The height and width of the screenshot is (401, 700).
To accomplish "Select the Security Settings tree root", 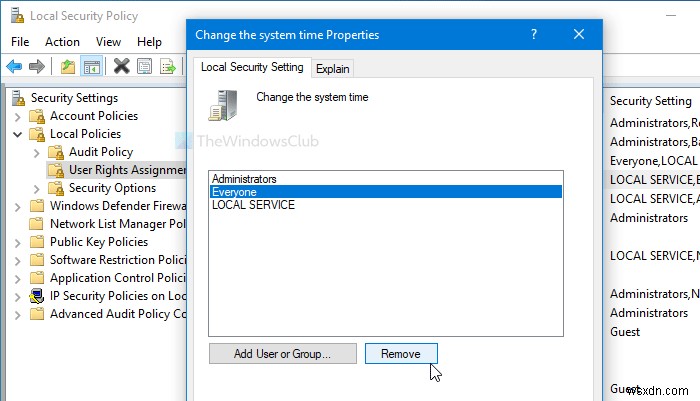I will 74,98.
